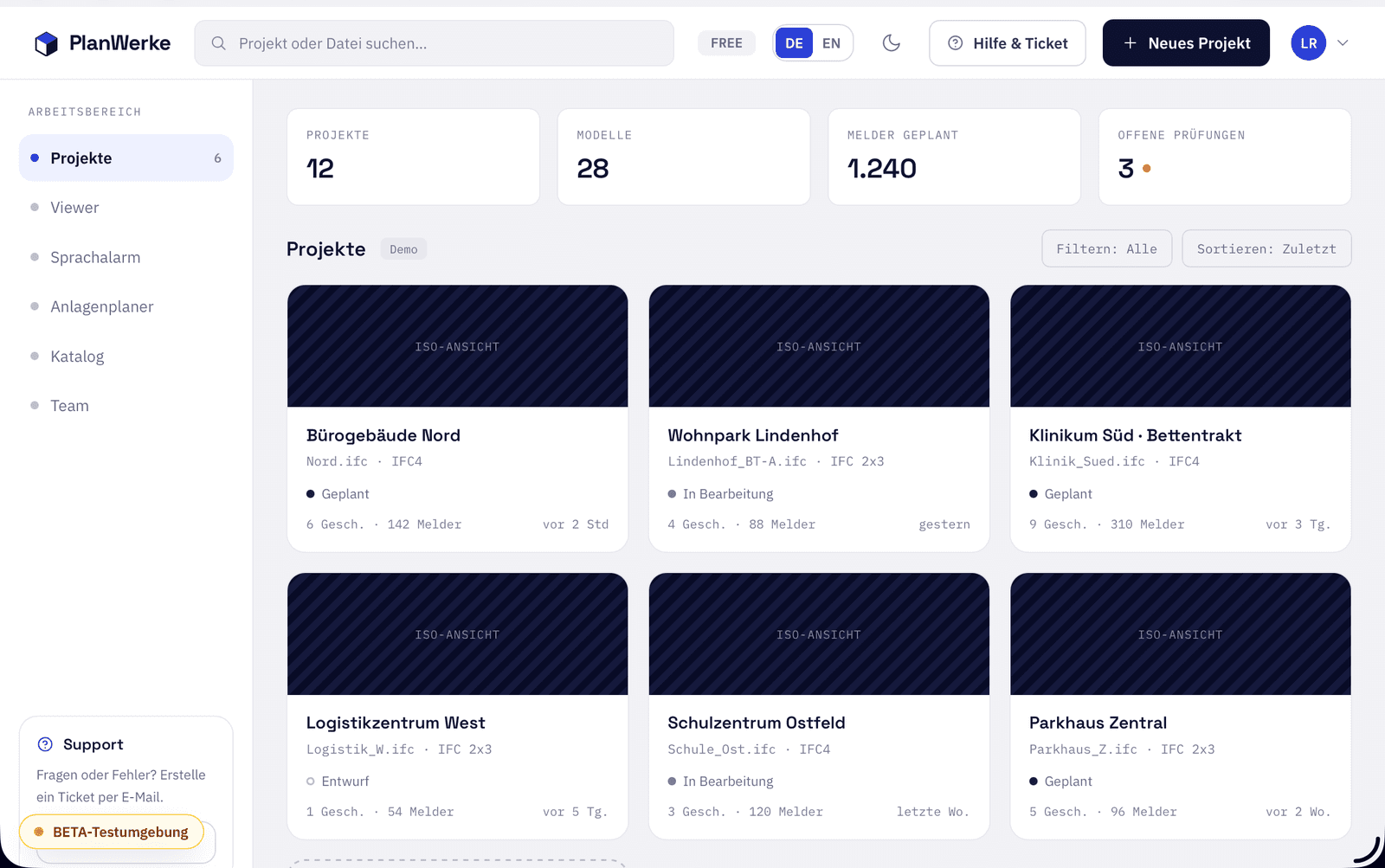
Task: Open the Sortieren: Zuletzt dropdown
Action: pyautogui.click(x=1266, y=248)
